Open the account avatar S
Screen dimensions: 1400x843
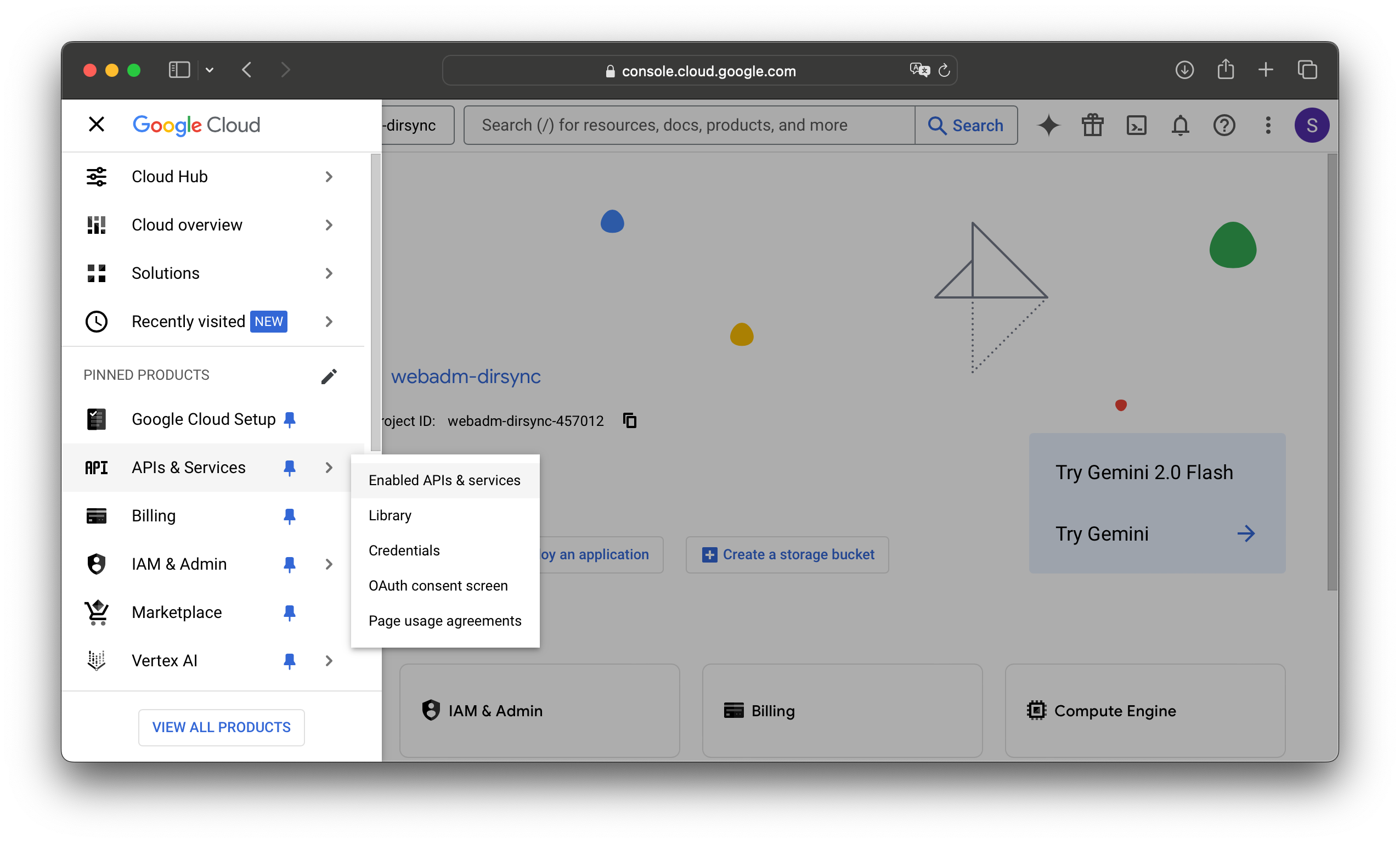coord(1312,125)
